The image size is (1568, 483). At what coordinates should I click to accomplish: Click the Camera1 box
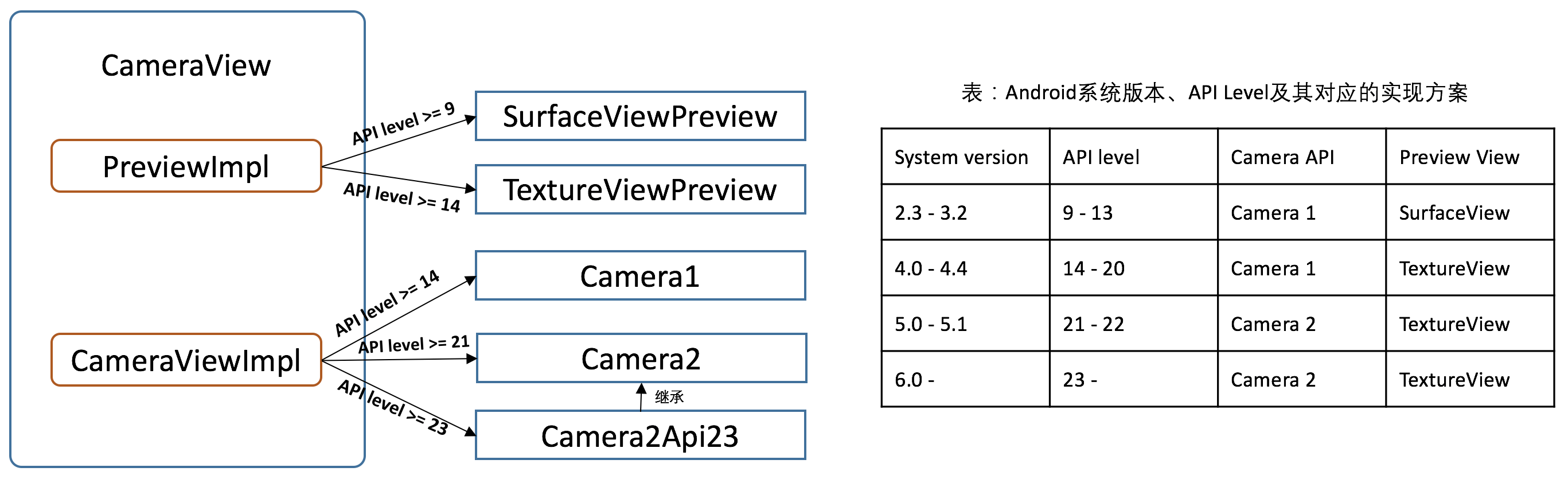tap(639, 276)
